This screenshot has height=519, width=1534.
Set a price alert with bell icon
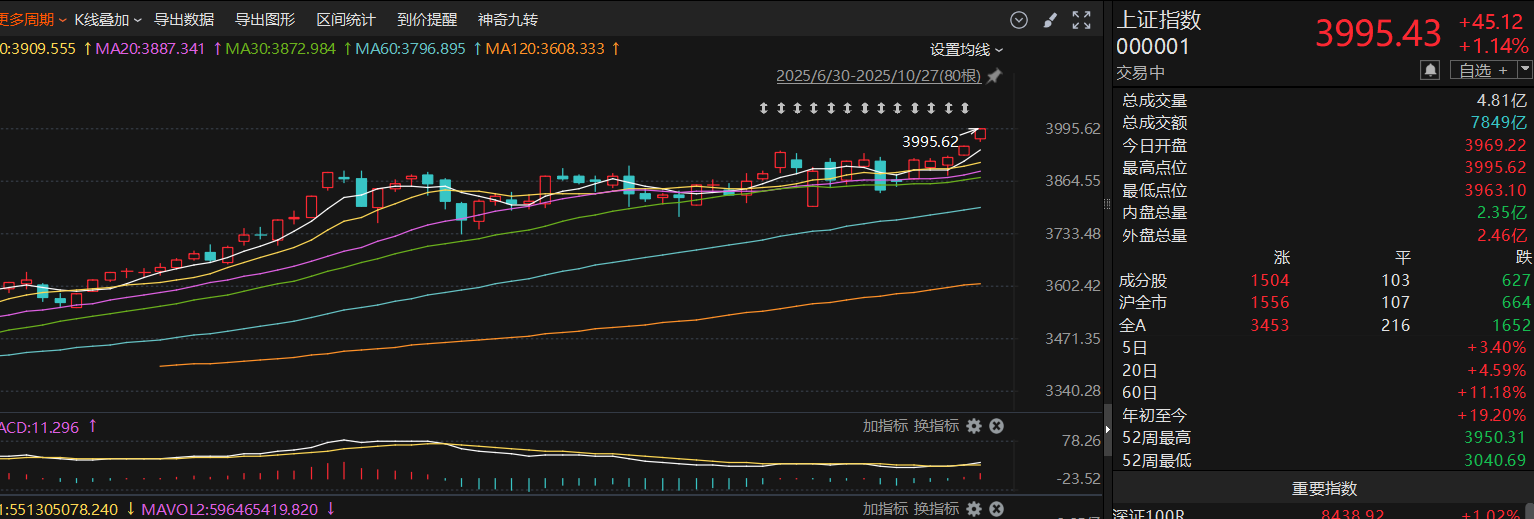1431,70
